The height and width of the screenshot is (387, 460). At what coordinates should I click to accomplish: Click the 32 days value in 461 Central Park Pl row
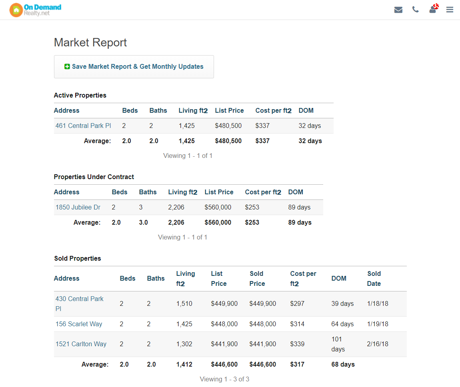pos(310,126)
